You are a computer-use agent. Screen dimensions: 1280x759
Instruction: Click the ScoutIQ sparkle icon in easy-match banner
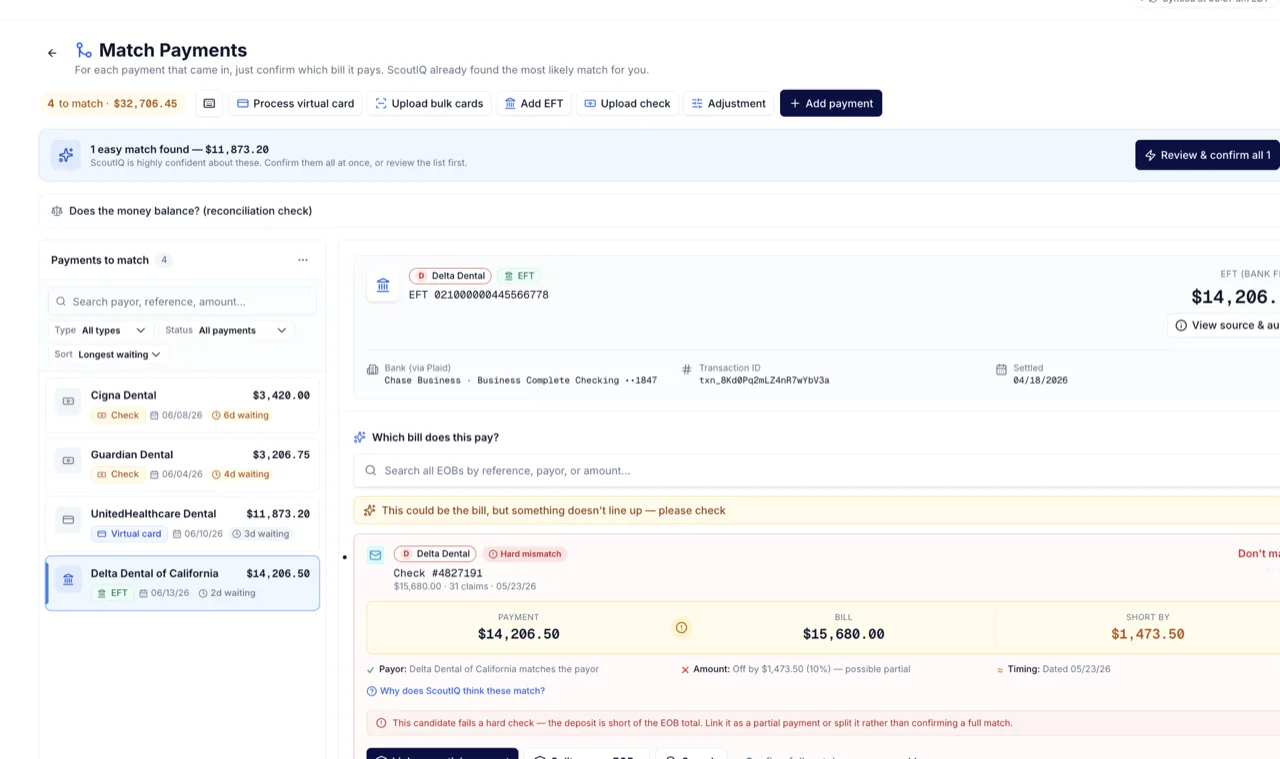66,155
